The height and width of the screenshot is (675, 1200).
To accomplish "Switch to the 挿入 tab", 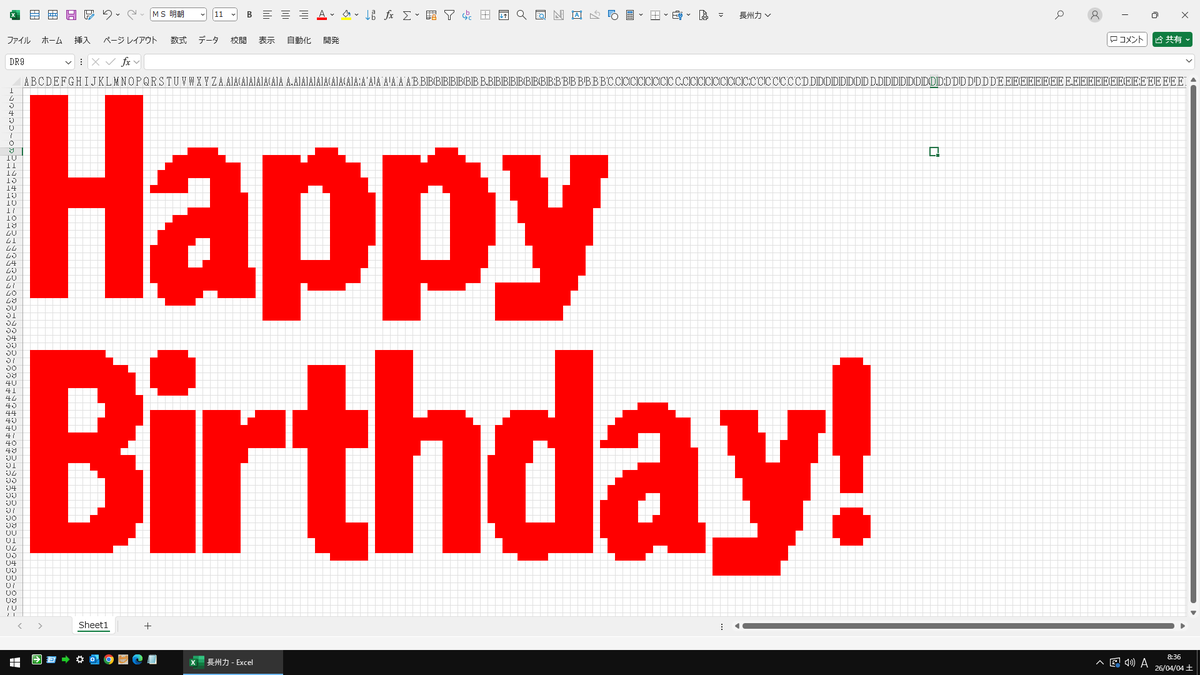I will (x=82, y=40).
